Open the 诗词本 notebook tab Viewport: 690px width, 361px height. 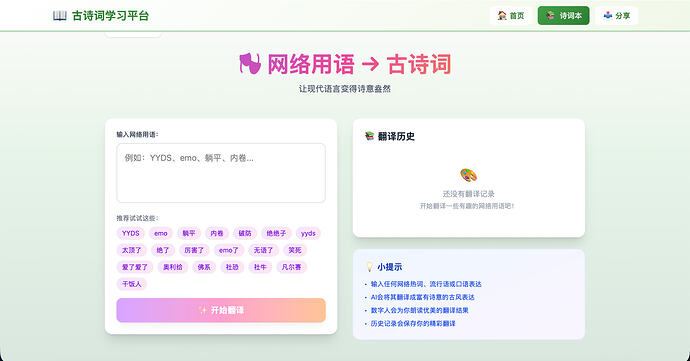coord(563,16)
